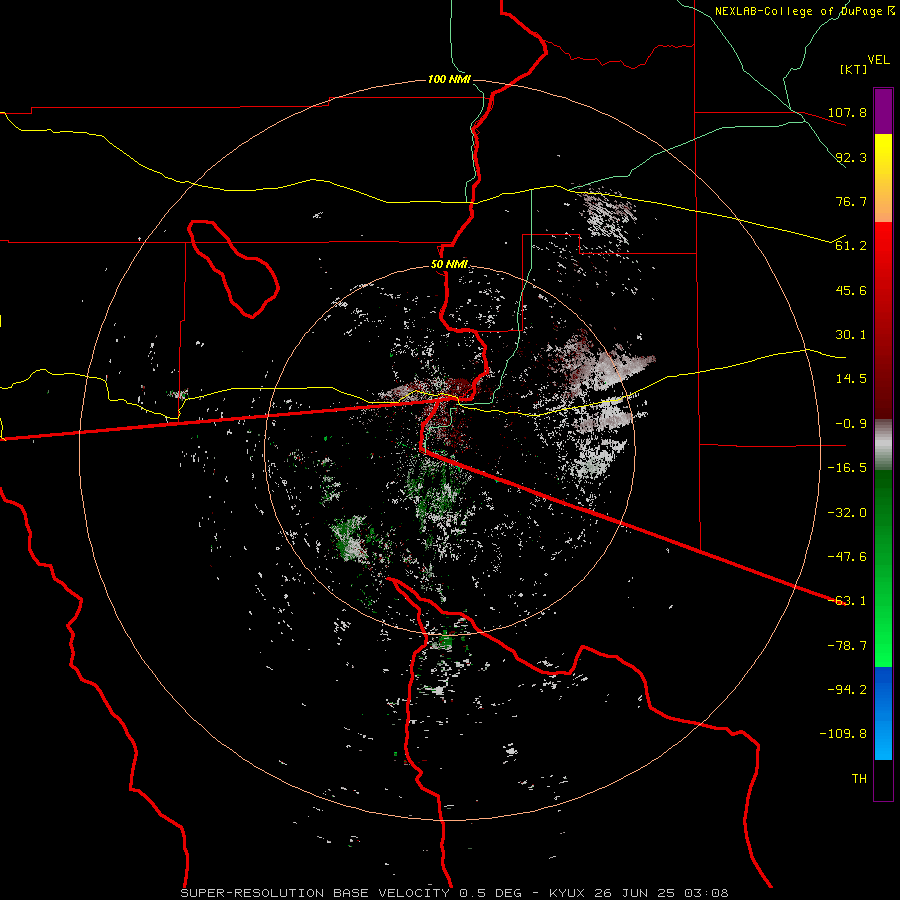Select the KYUX station identifier

(567, 893)
